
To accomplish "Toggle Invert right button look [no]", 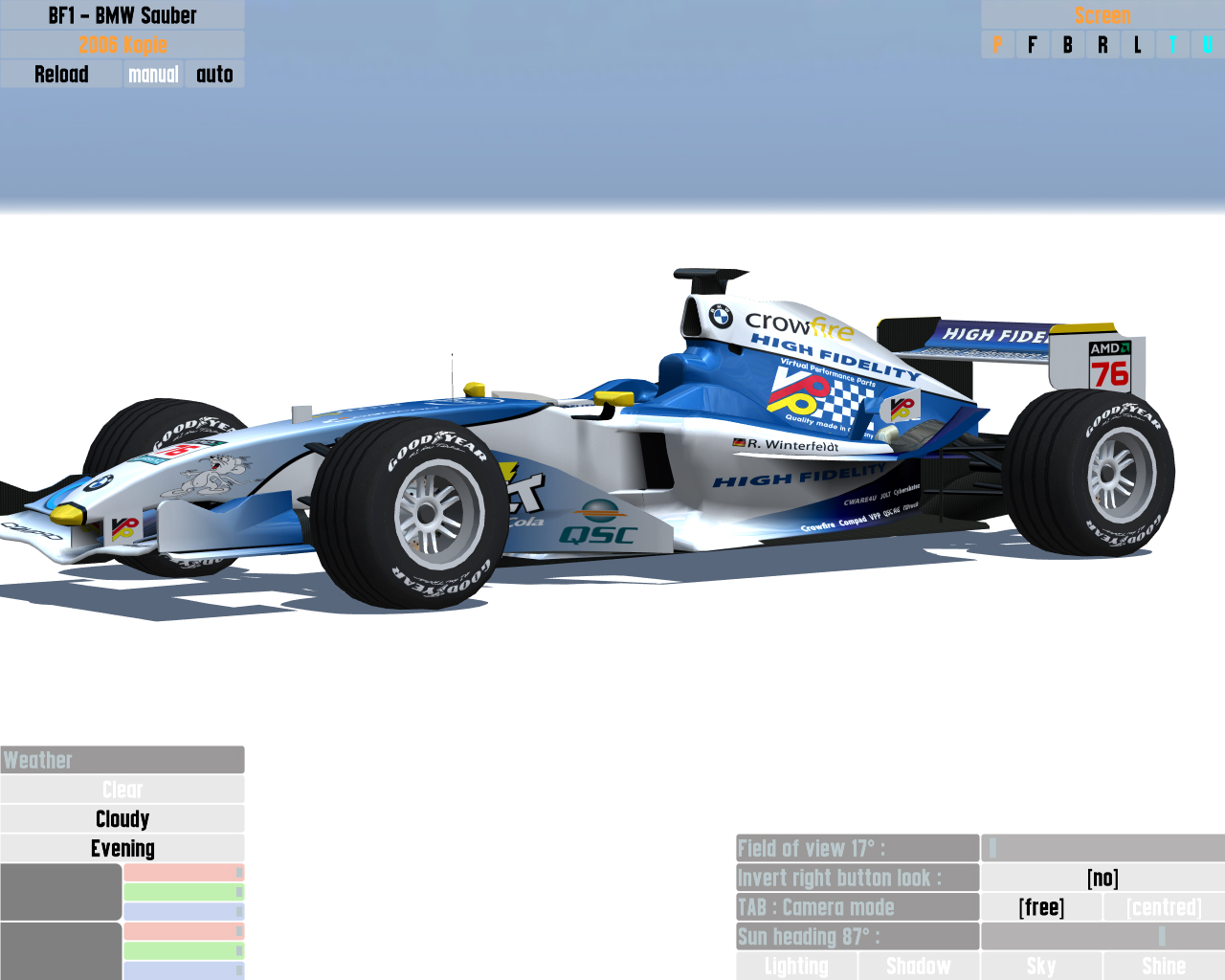I will coord(1102,878).
